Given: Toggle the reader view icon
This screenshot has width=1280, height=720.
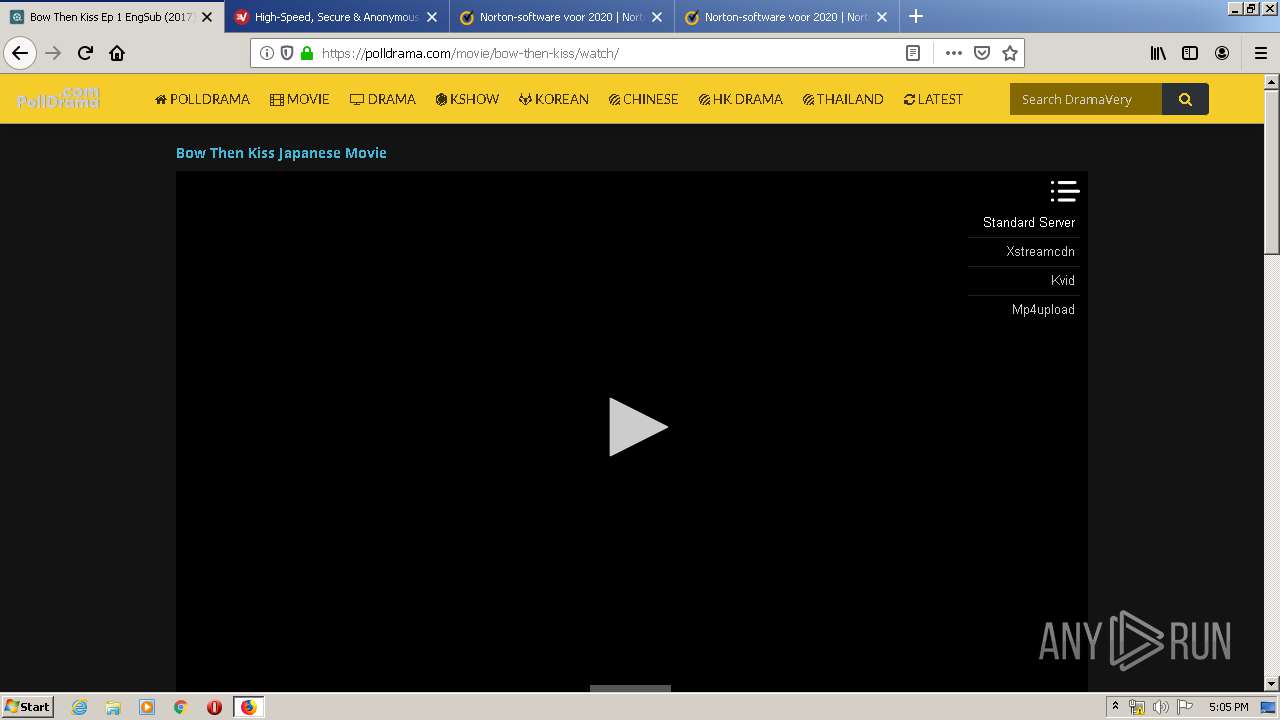Looking at the screenshot, I should (x=912, y=53).
